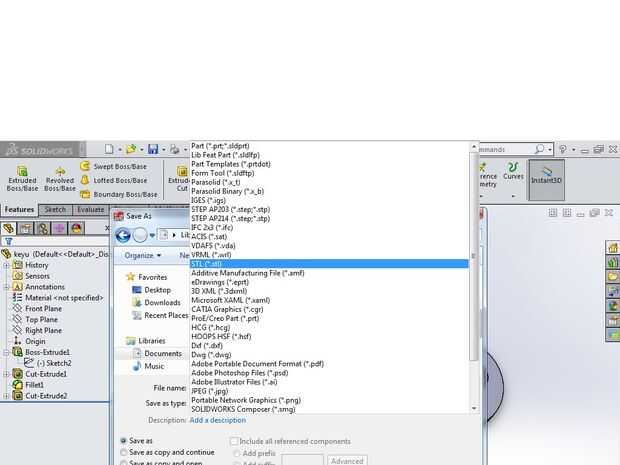Viewport: 620px width, 465px height.
Task: Open the FeatureManager design tree tab icon
Action: pos(8,228)
